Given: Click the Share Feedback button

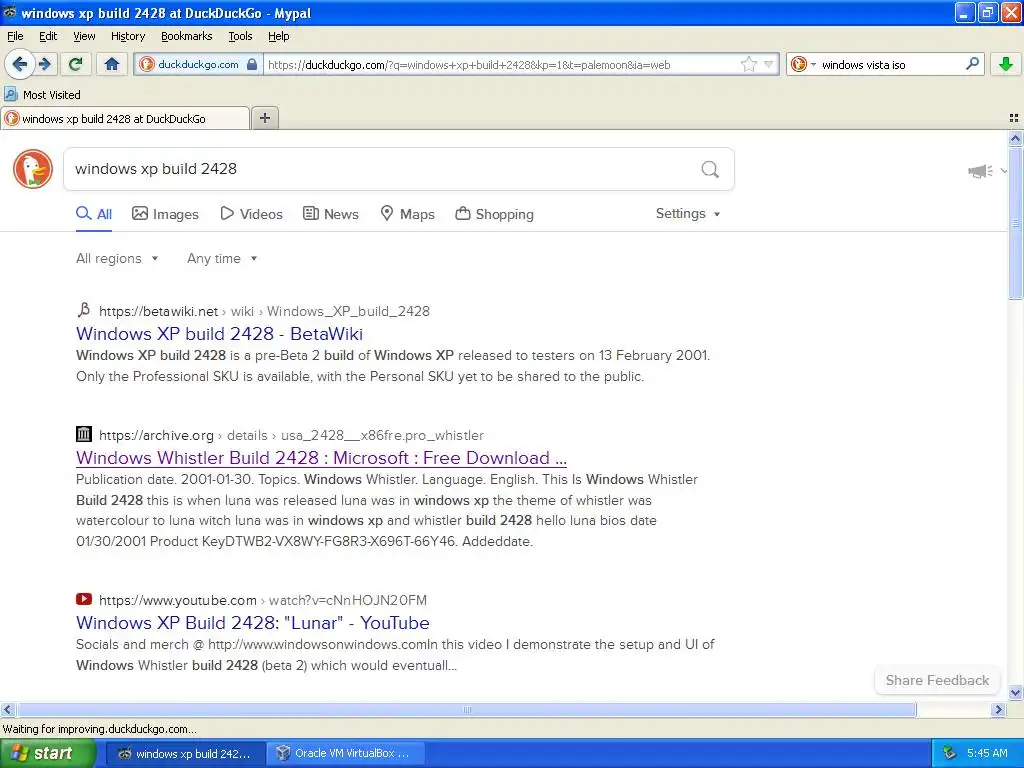Looking at the screenshot, I should (937, 680).
